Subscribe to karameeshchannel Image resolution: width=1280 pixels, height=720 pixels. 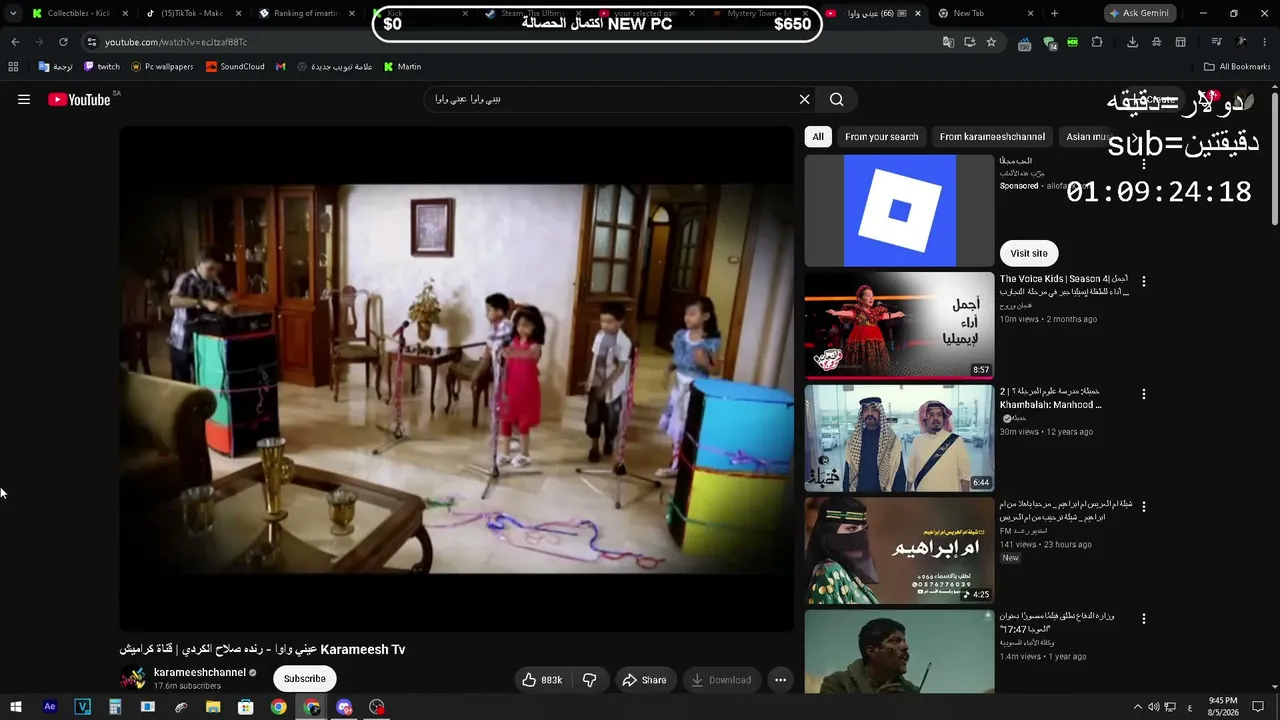pyautogui.click(x=305, y=679)
